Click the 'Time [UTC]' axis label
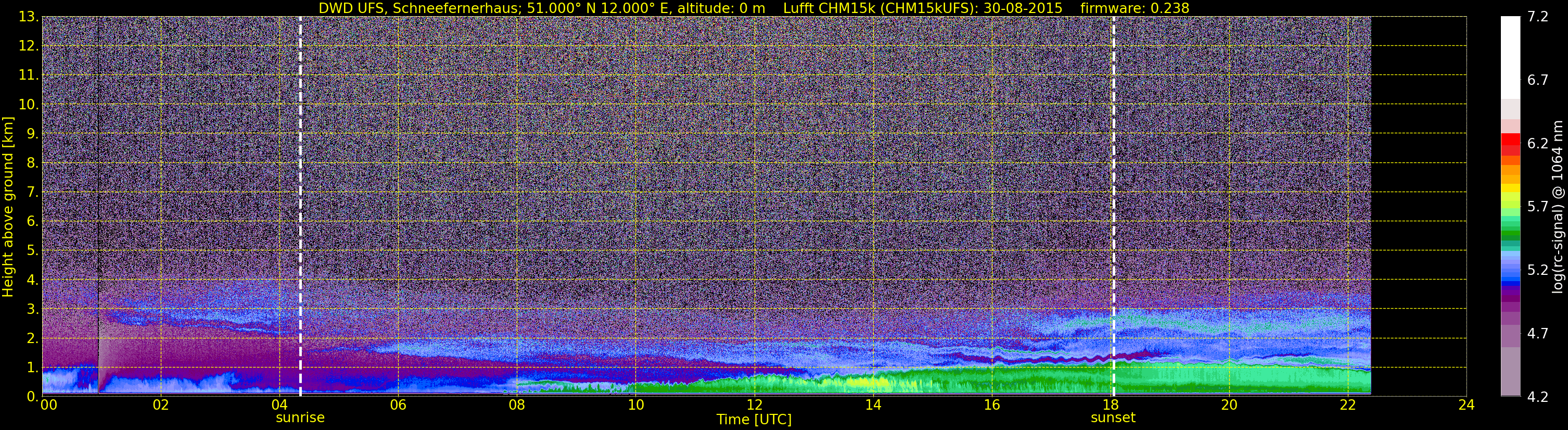This screenshot has height=430, width=1568. coord(754,420)
